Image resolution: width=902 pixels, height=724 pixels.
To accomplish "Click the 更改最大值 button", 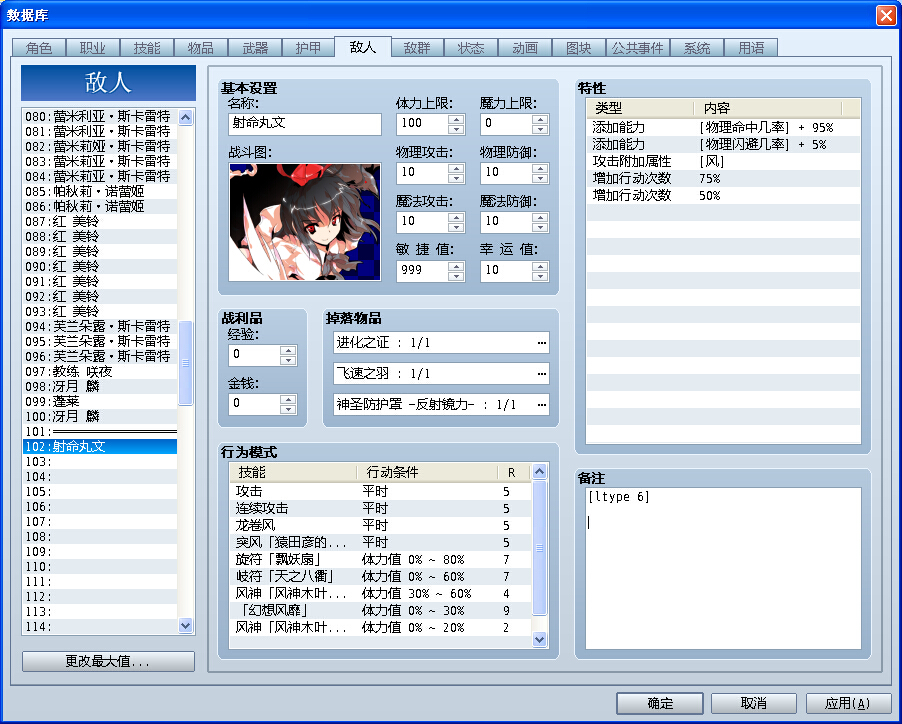I will (x=108, y=661).
